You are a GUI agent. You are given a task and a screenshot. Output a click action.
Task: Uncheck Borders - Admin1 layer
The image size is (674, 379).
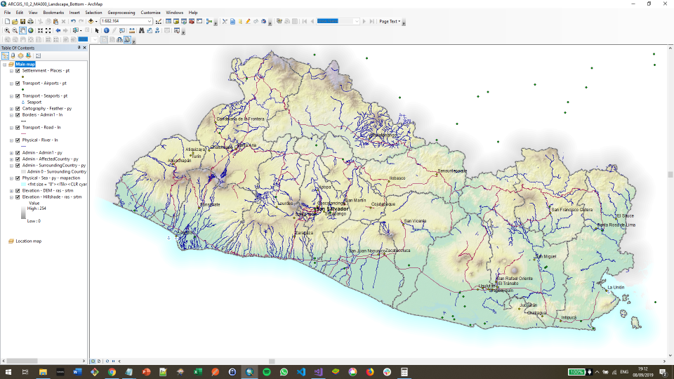point(18,115)
